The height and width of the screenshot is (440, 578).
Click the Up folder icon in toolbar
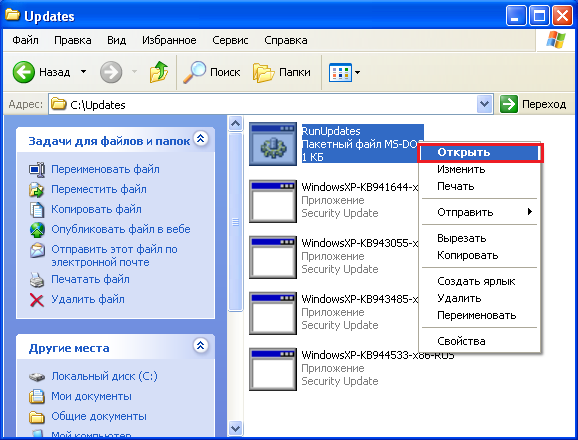pos(159,72)
